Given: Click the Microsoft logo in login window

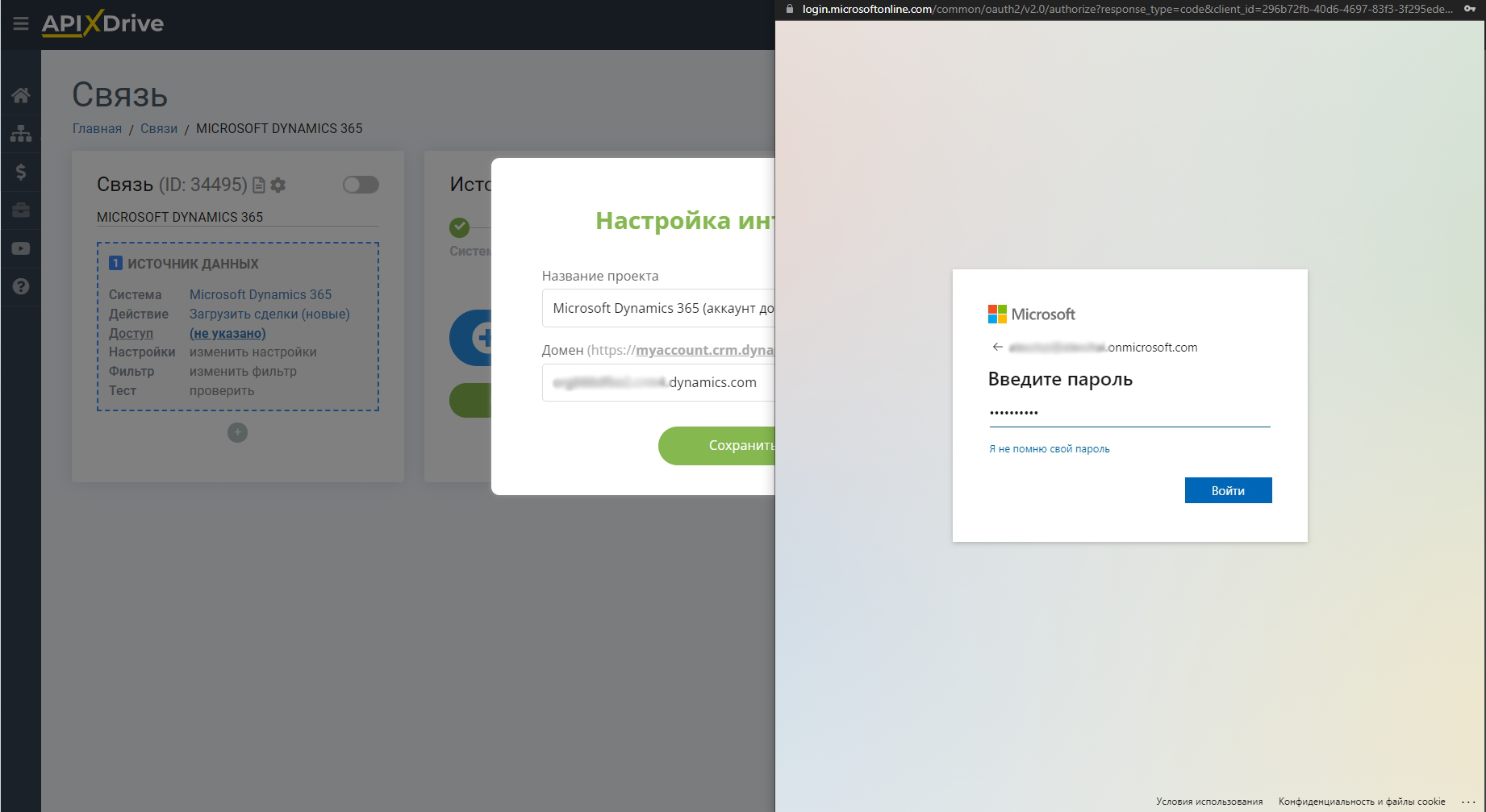Looking at the screenshot, I should (1031, 314).
